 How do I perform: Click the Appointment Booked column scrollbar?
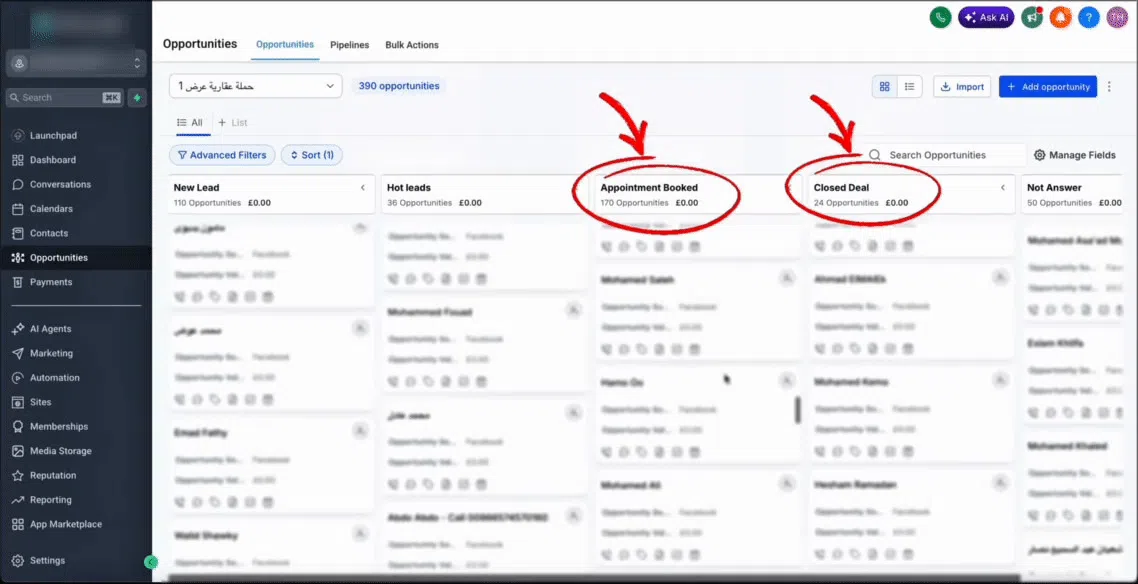click(x=798, y=410)
